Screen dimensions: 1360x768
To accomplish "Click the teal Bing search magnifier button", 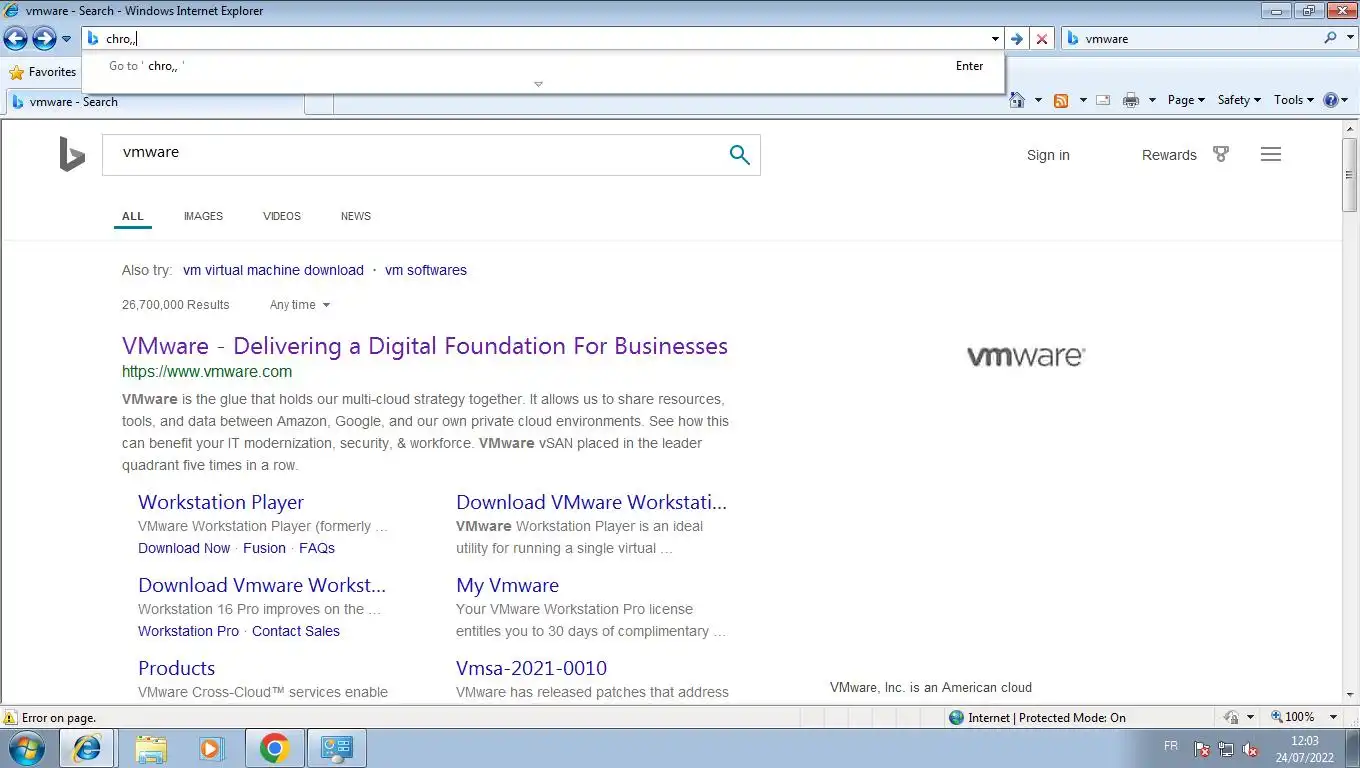I will (x=740, y=155).
